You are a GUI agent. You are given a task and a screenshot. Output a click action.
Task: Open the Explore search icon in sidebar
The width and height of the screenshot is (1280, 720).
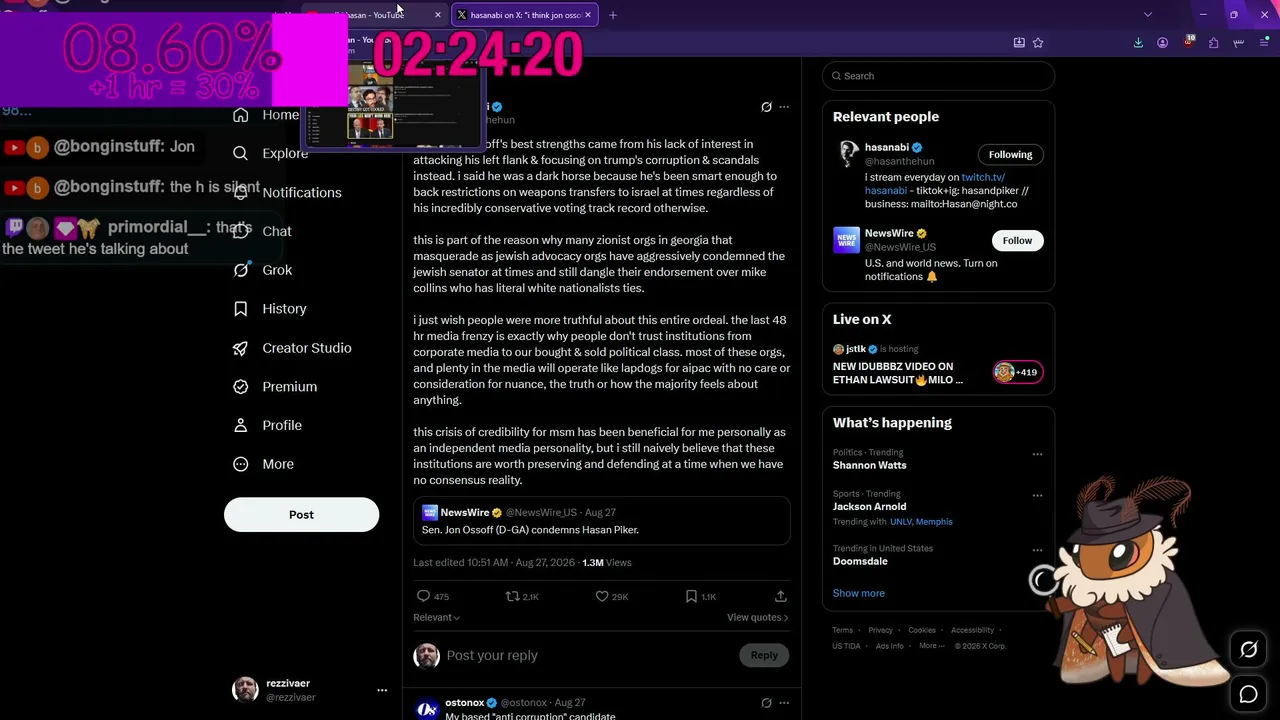(240, 153)
